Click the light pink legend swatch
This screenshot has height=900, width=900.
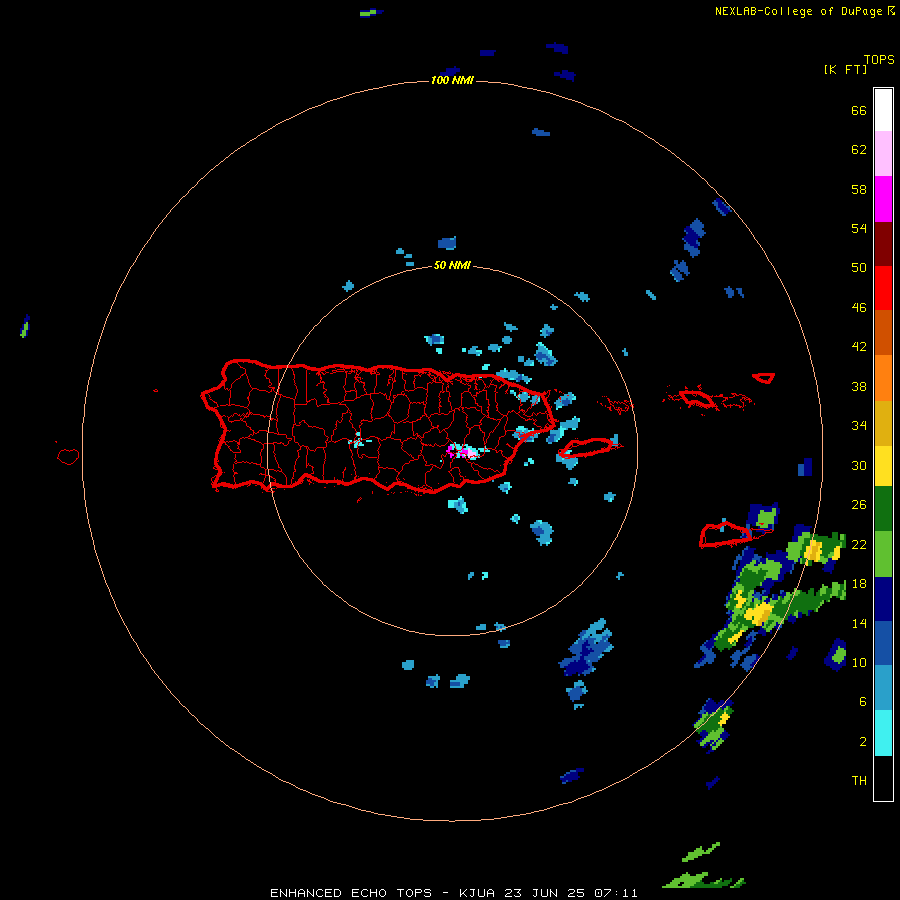point(883,153)
